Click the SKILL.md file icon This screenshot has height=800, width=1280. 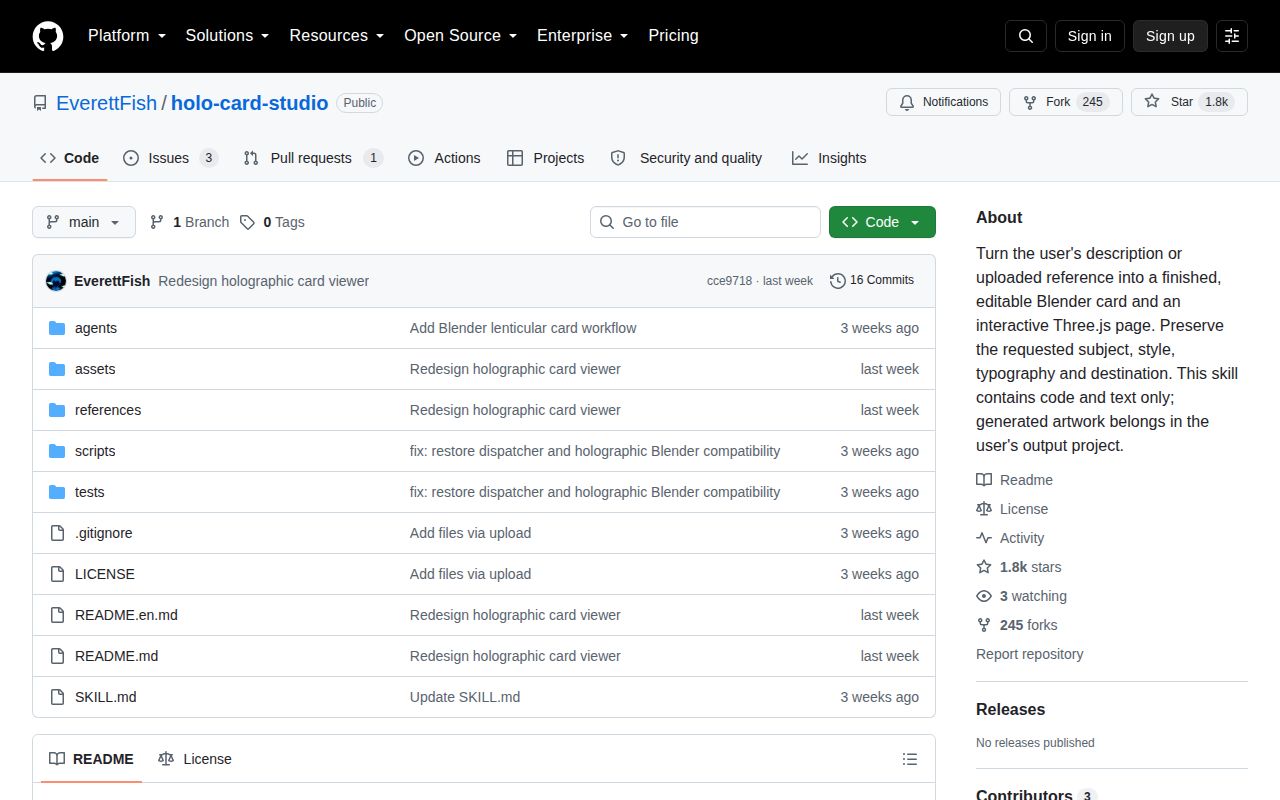57,697
